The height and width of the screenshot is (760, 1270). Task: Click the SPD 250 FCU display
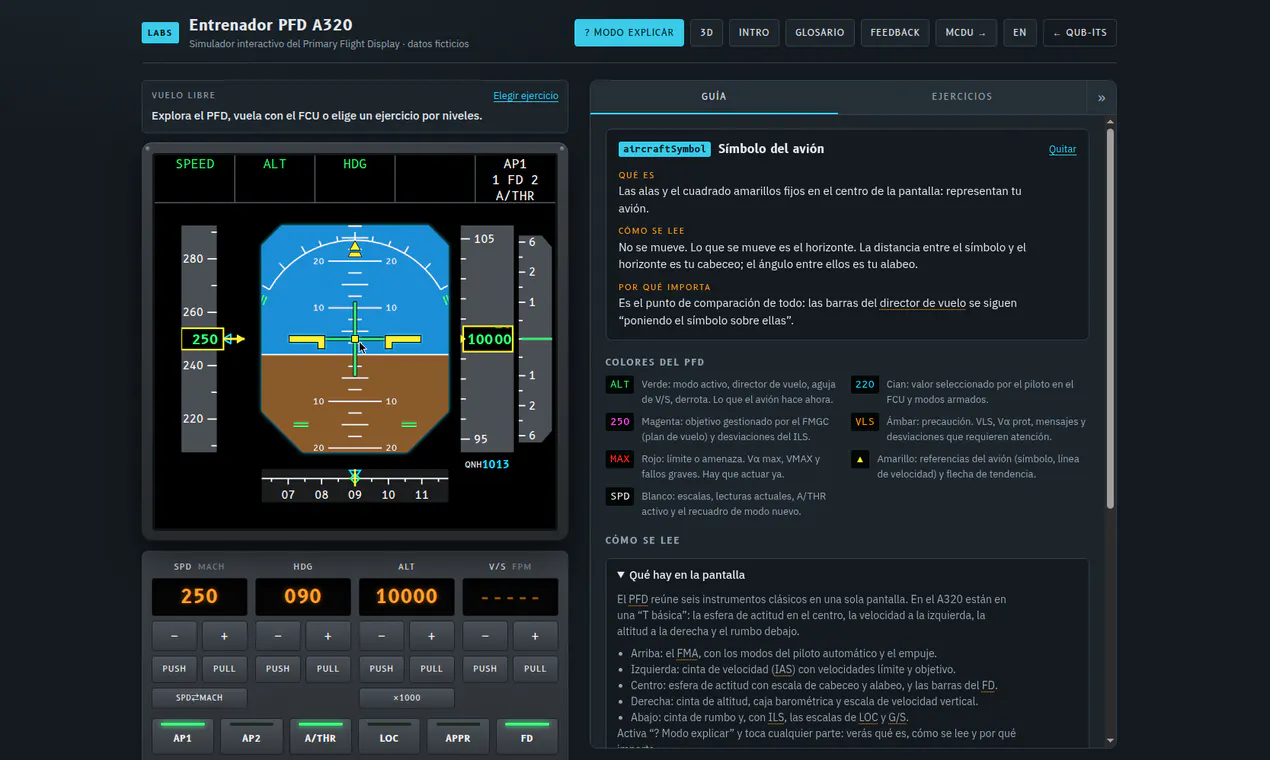199,597
